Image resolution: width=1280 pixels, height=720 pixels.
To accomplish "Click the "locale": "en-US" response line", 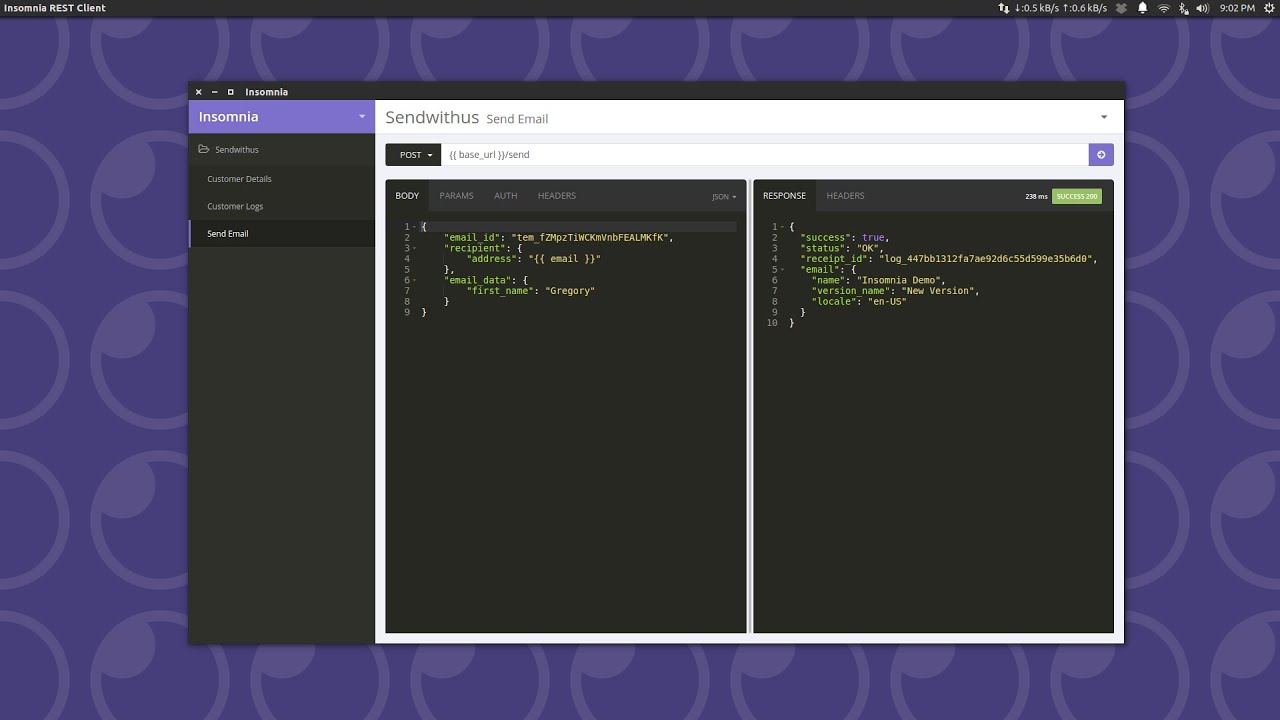I will click(859, 302).
